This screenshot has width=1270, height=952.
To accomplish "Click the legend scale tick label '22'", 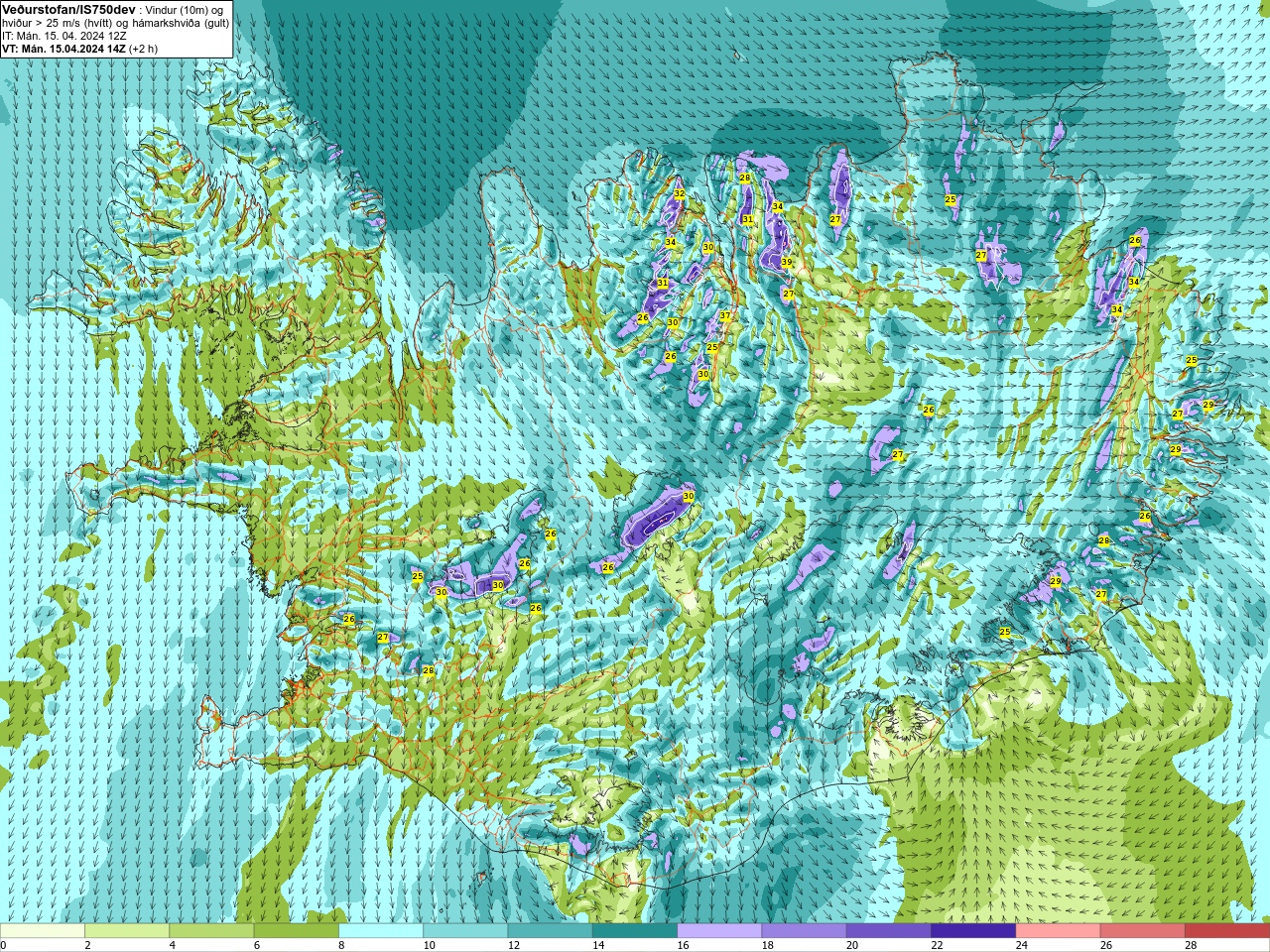I will tap(937, 945).
